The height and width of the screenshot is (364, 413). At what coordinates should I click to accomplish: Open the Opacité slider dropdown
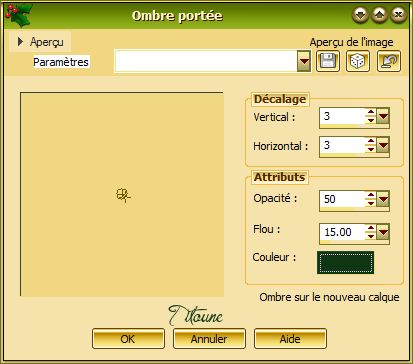point(383,199)
